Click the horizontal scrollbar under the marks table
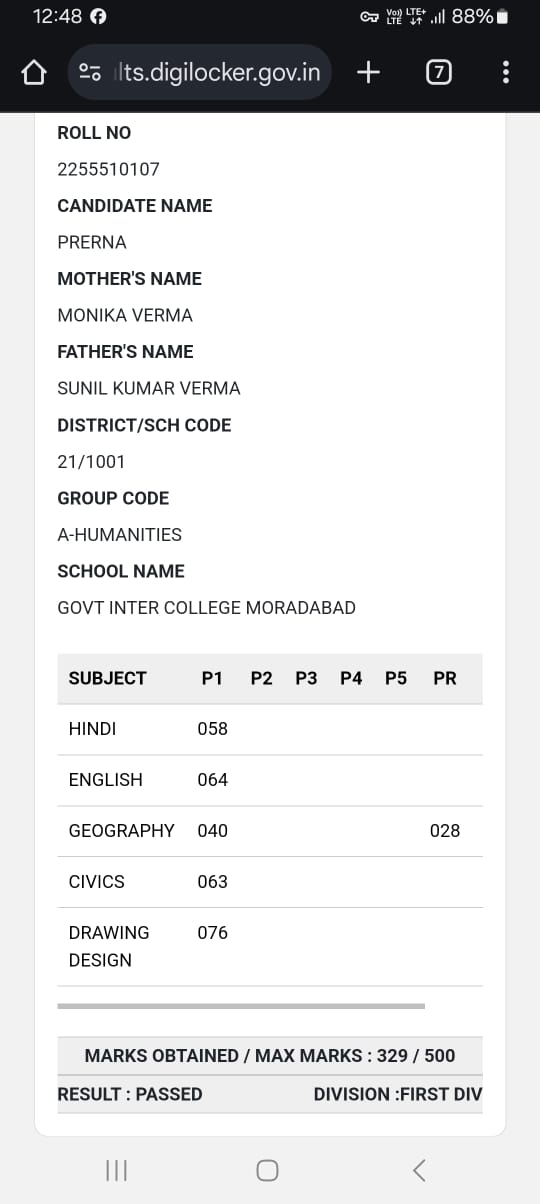 tap(241, 1006)
